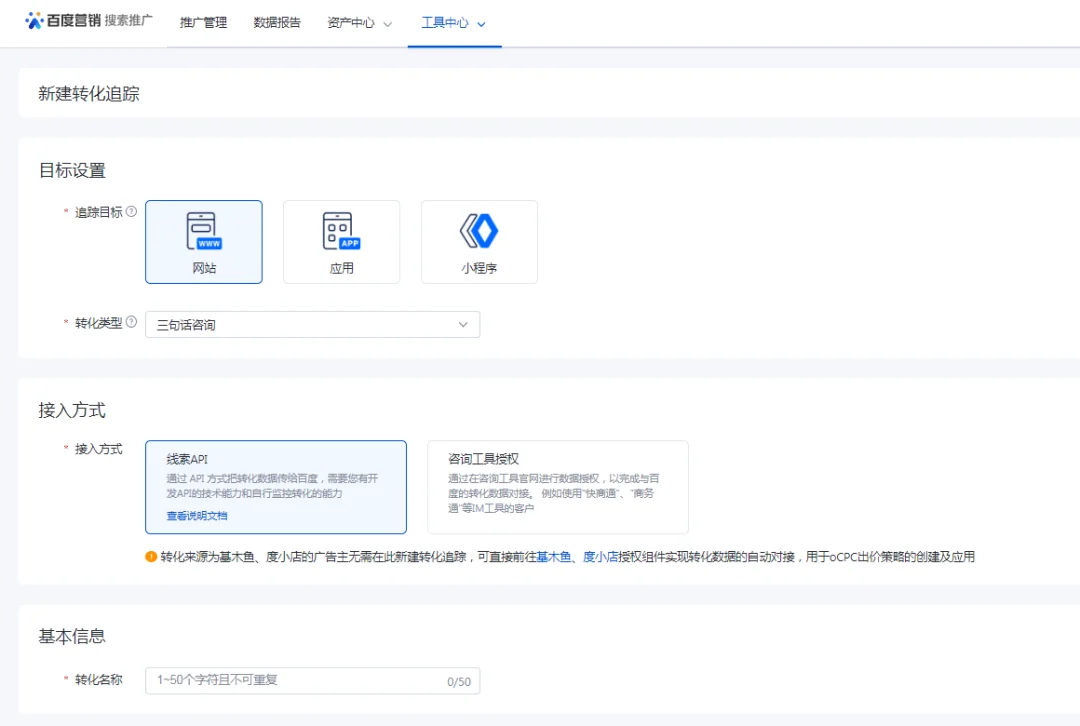Click the 接入方式 section heading
The image size is (1080, 726).
point(72,411)
